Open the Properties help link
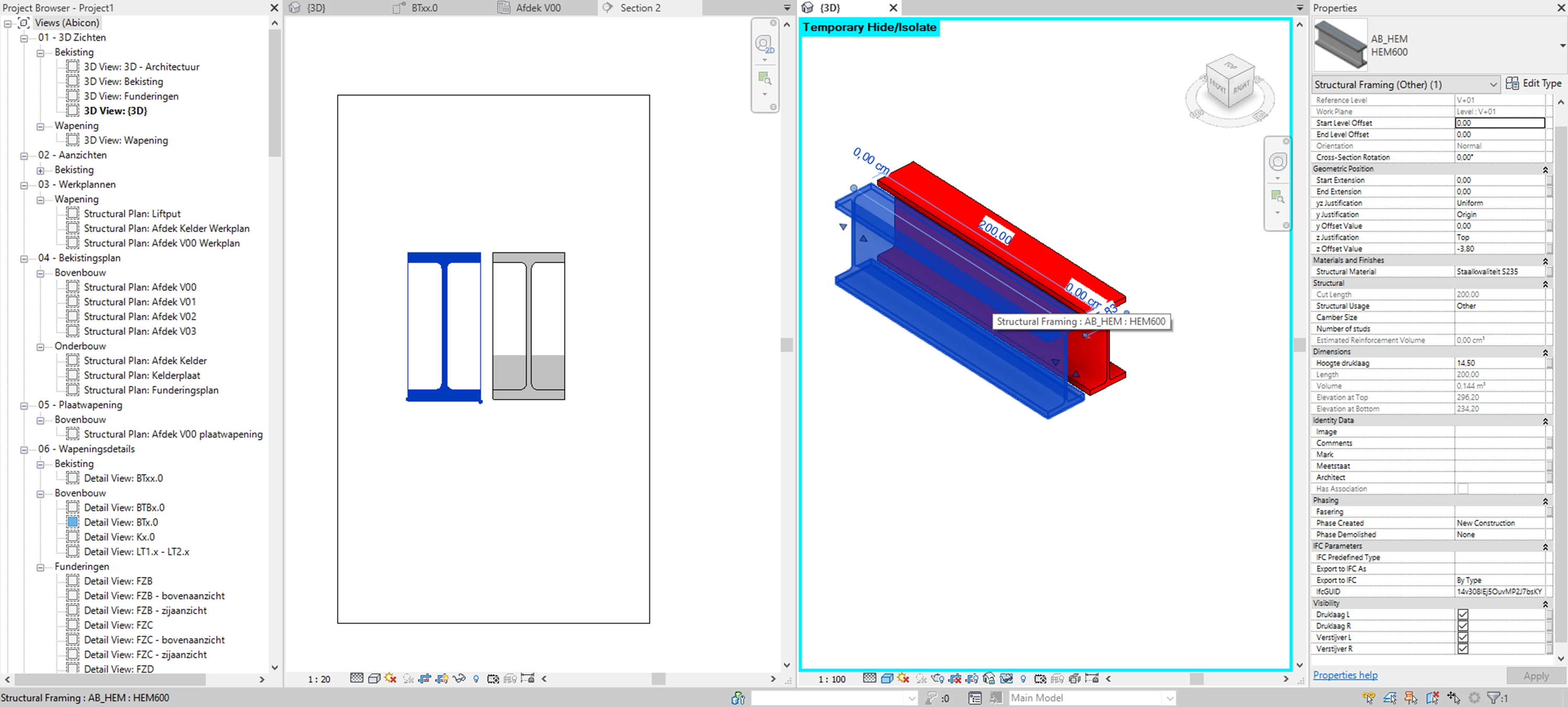The height and width of the screenshot is (707, 1568). (x=1345, y=675)
